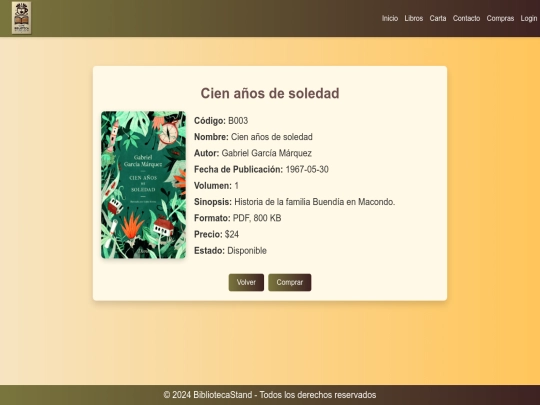Open the Carta menu item

click(438, 18)
